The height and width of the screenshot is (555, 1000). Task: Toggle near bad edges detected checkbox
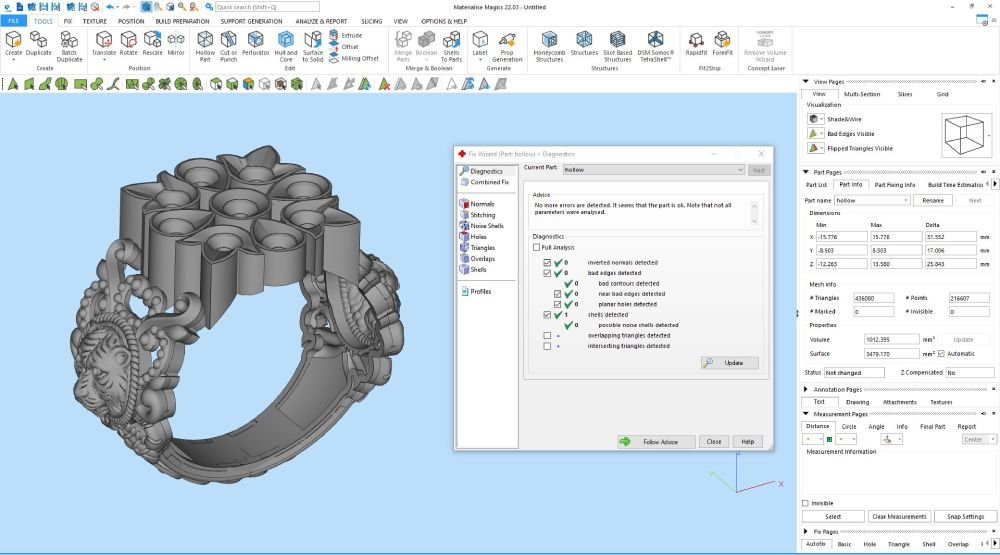[557, 294]
